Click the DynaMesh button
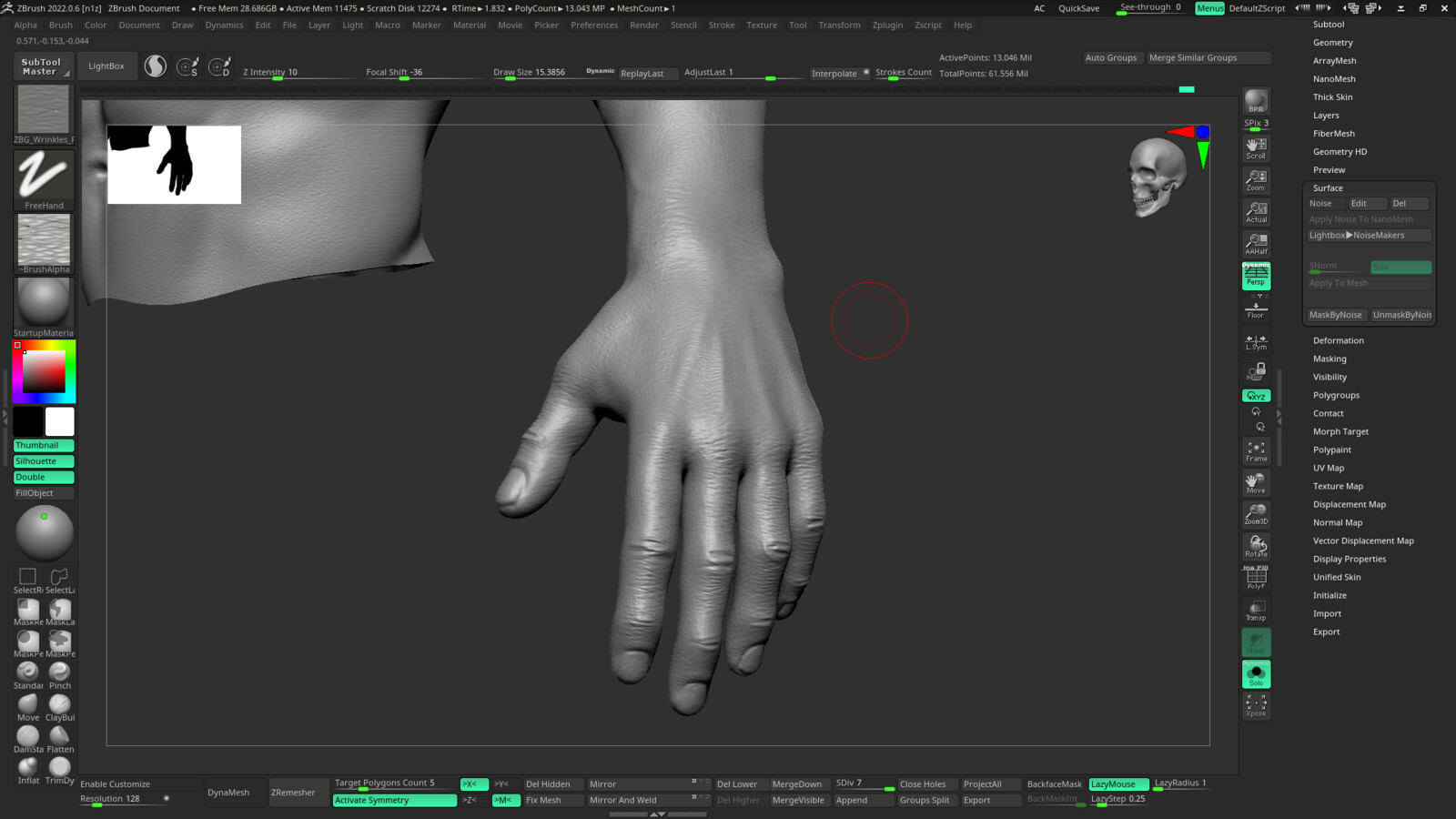The image size is (1456, 819). (228, 793)
